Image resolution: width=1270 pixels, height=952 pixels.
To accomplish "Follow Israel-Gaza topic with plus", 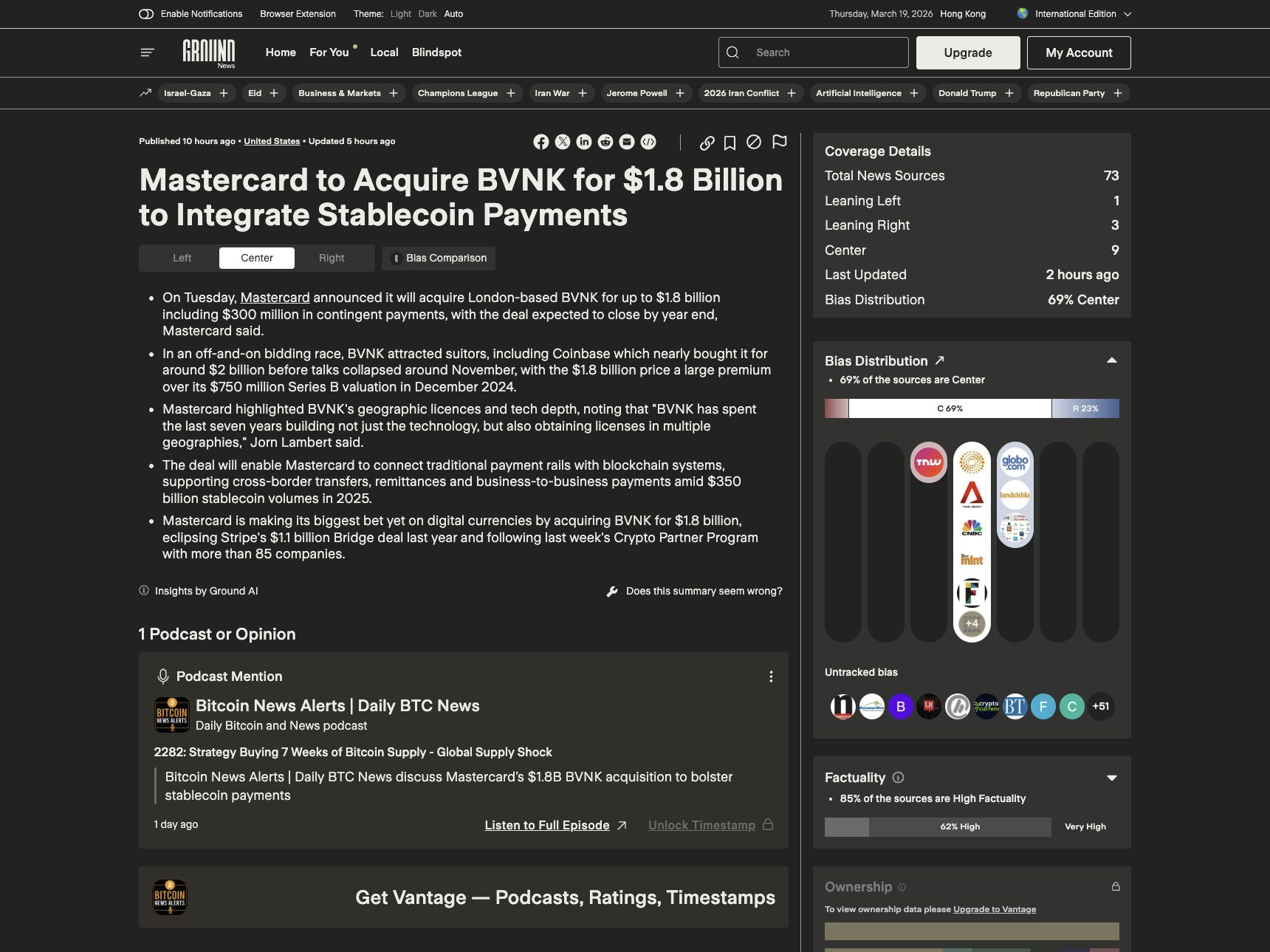I will pyautogui.click(x=224, y=93).
